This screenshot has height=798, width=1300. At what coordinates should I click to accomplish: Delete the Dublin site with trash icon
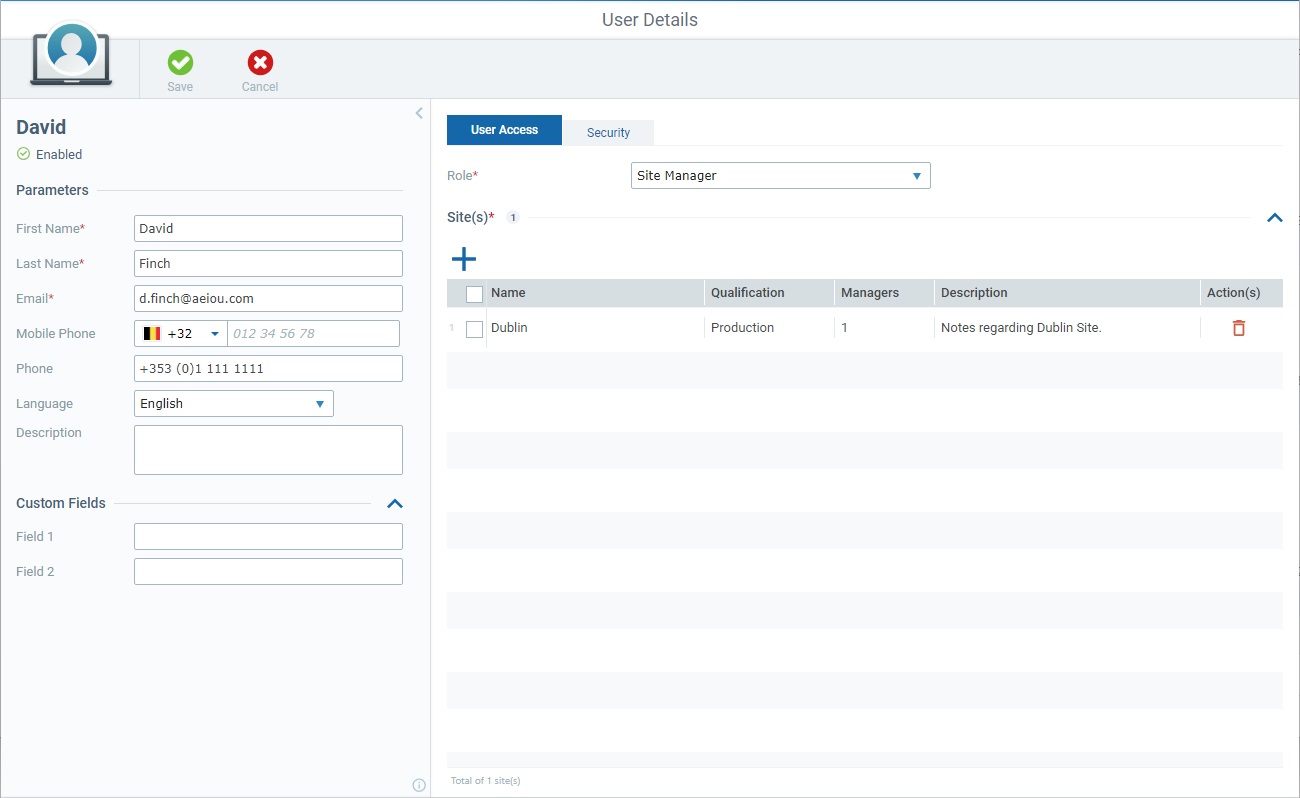pos(1239,328)
